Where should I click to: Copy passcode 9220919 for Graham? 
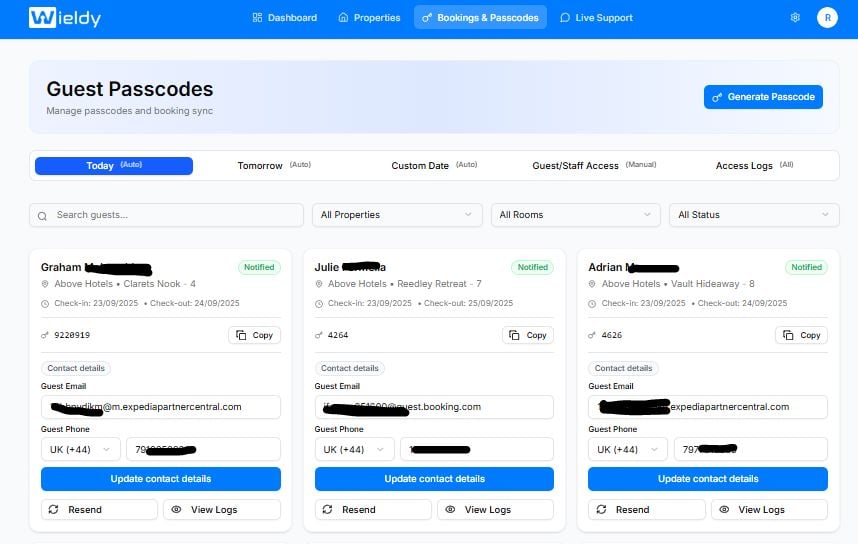click(x=254, y=335)
